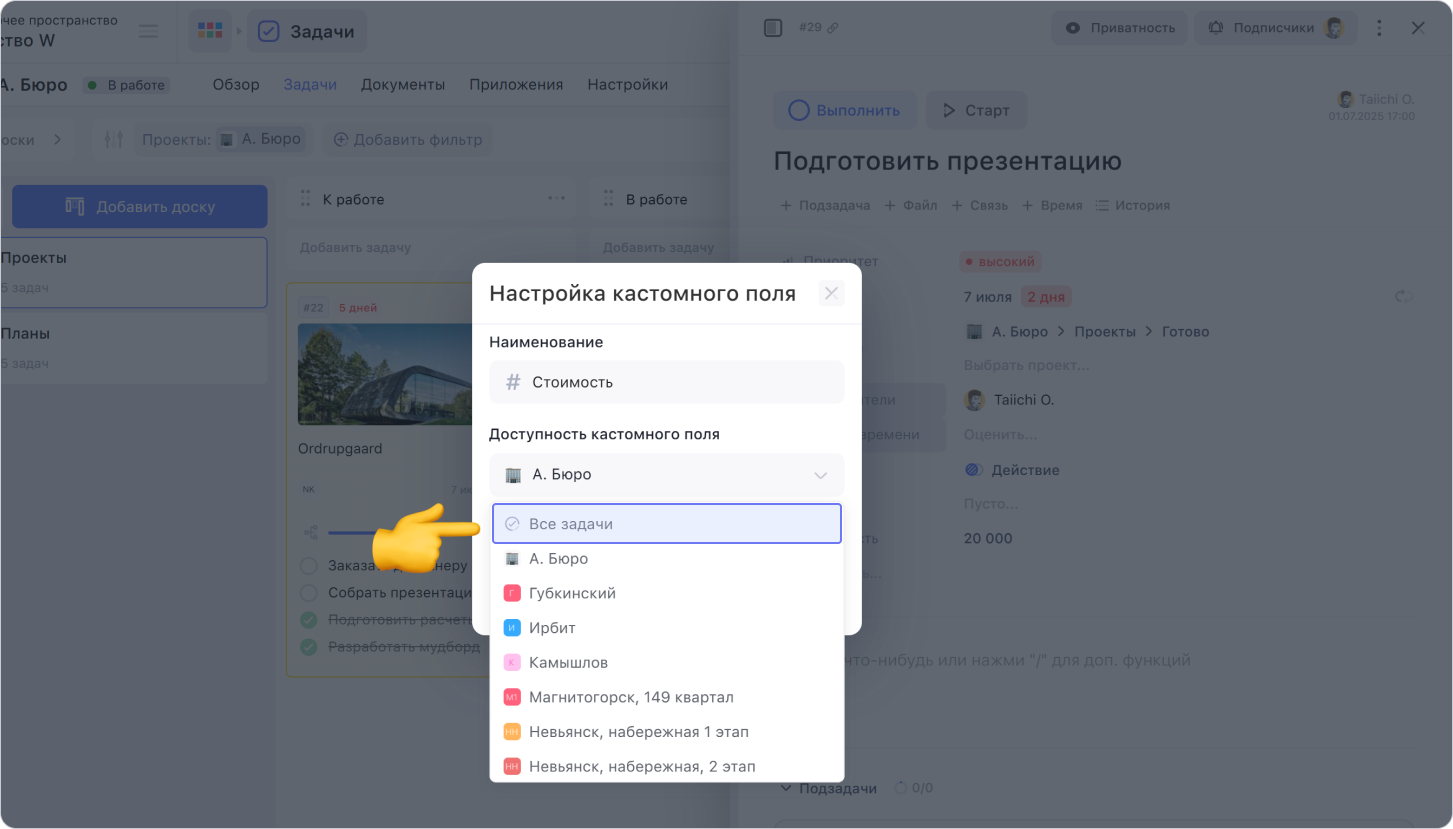Viewport: 1453px width, 829px height.
Task: Click the drag handle of К работе column
Action: click(306, 199)
